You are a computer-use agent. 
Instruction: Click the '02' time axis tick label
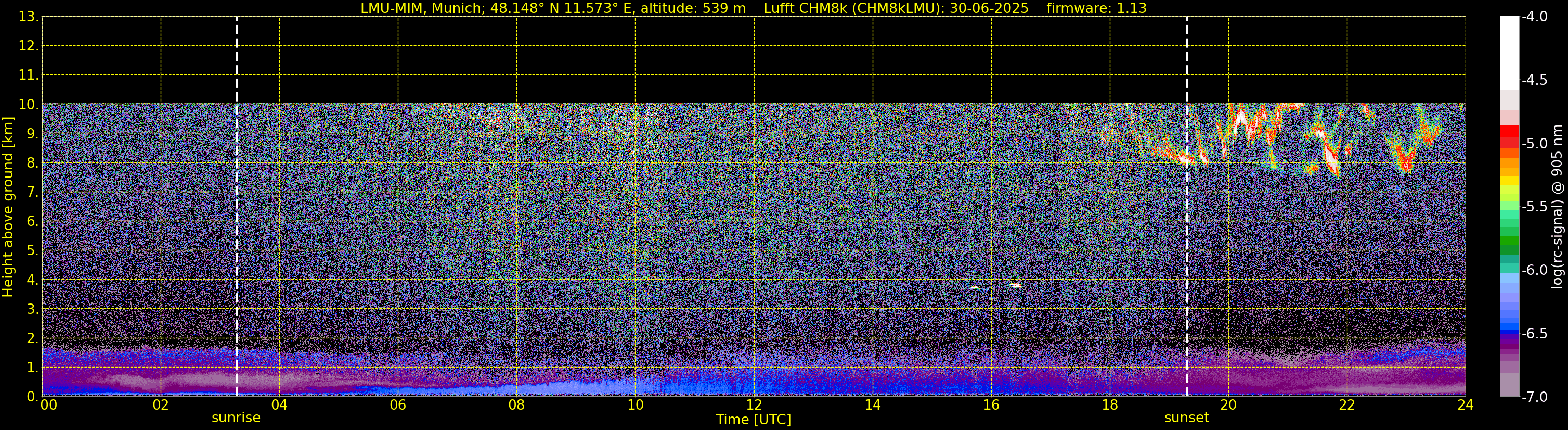coord(161,406)
